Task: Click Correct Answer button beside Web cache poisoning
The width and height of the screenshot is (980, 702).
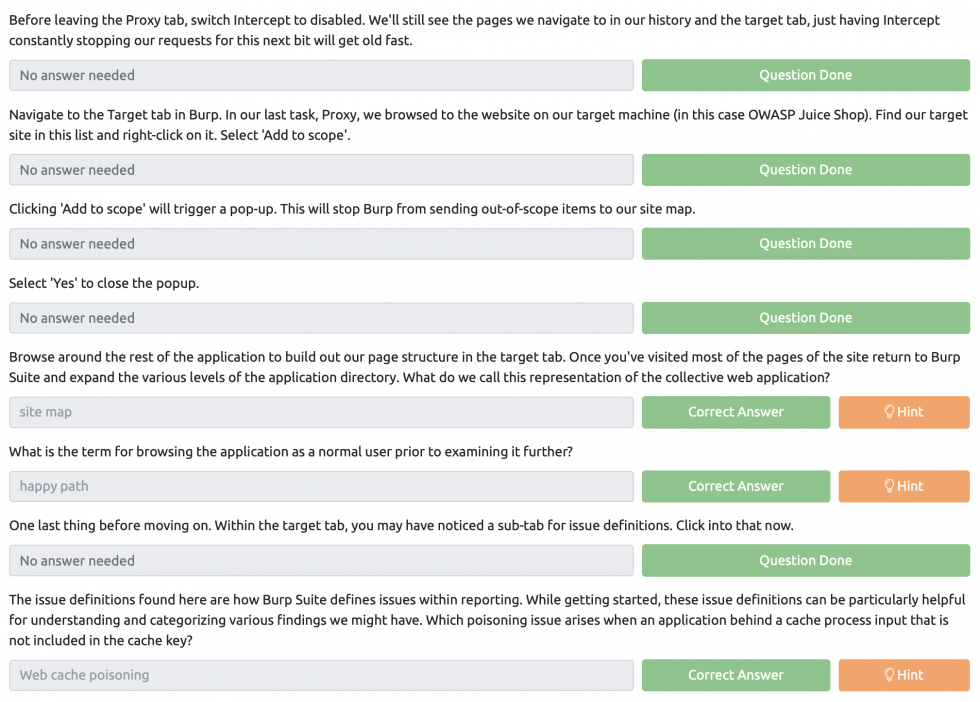Action: [x=736, y=675]
